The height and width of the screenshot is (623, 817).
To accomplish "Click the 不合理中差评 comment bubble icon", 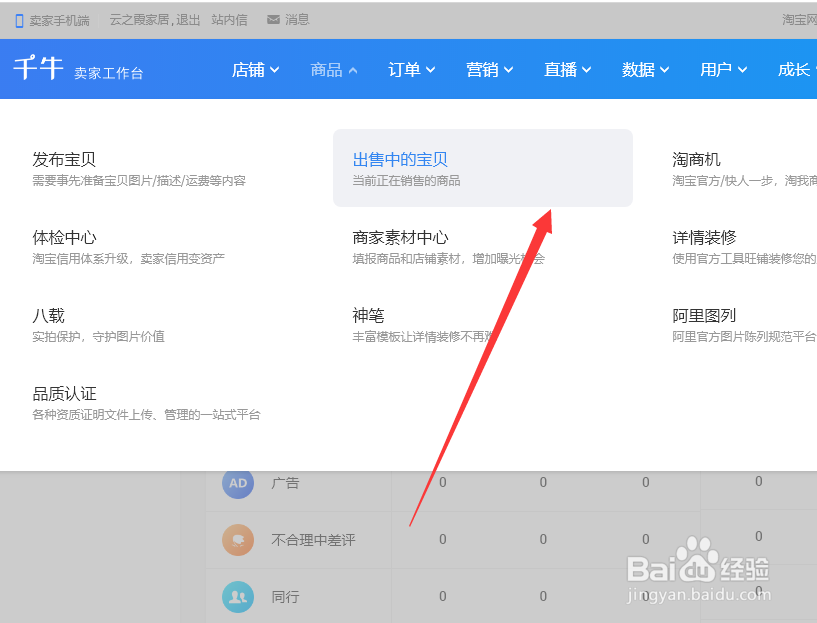I will 238,540.
